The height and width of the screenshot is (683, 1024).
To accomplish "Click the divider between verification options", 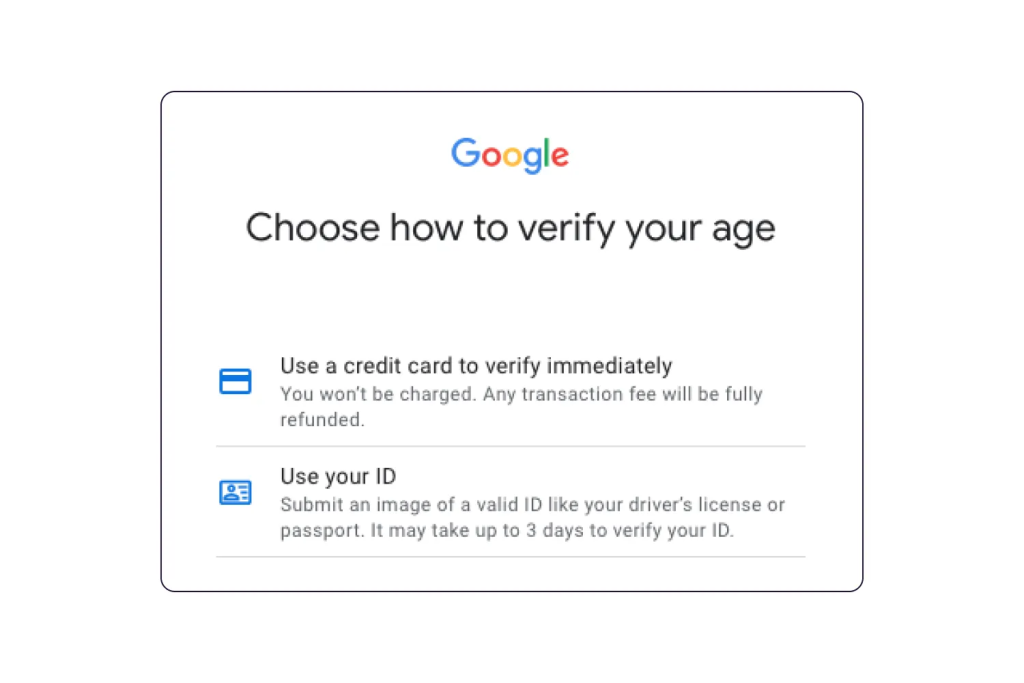I will click(510, 445).
